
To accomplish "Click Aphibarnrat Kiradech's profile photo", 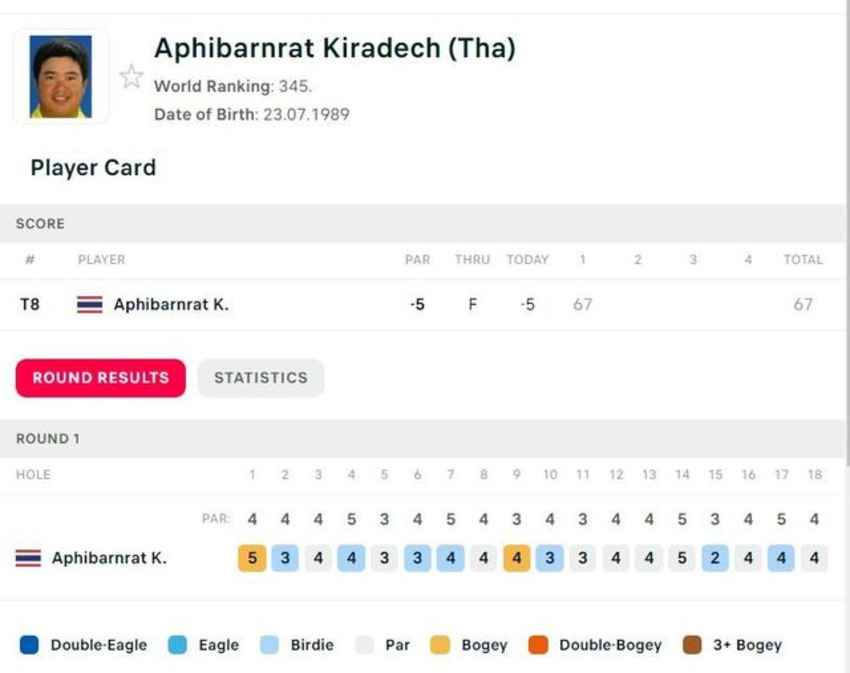I will pyautogui.click(x=61, y=77).
